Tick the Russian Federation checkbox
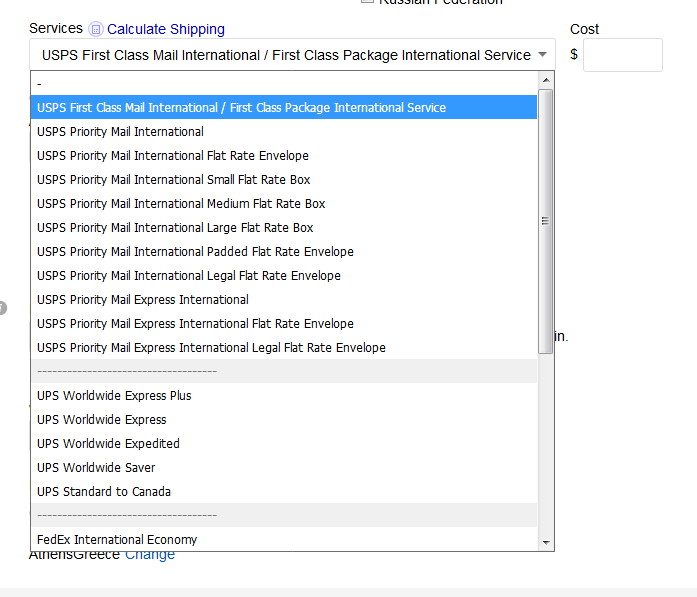The image size is (697, 597). [367, 1]
